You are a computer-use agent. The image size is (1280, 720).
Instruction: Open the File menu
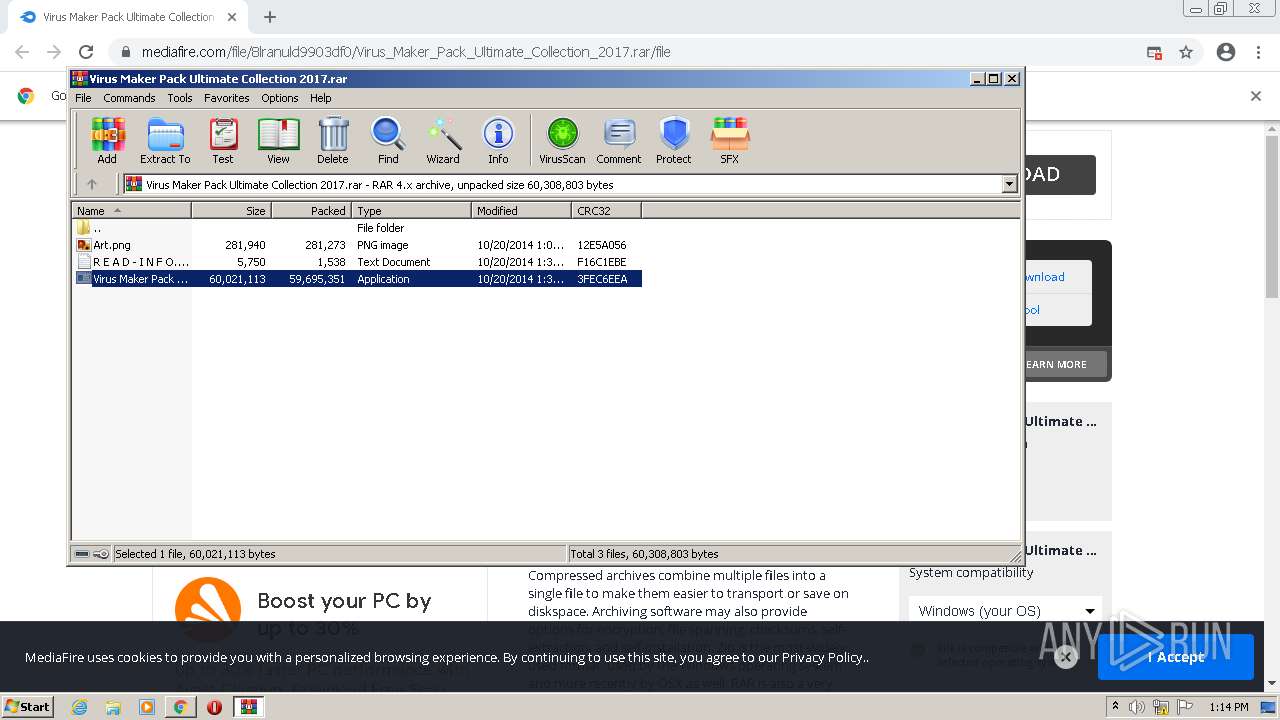coord(83,98)
